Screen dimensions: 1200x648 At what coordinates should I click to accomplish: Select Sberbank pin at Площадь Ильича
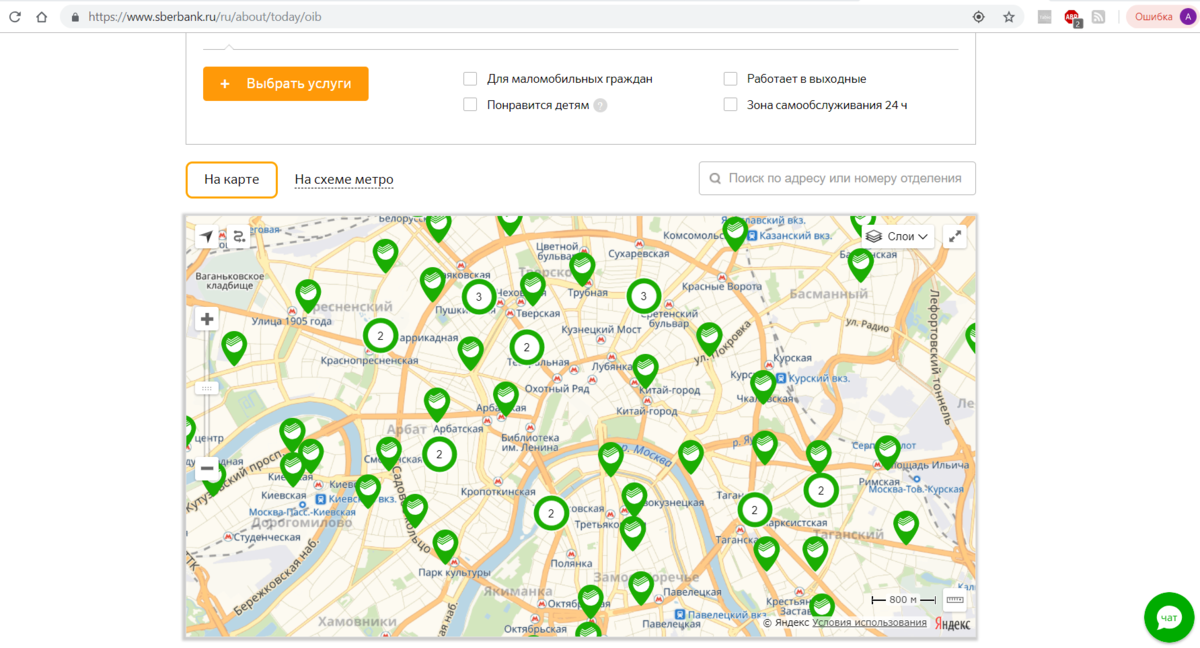click(x=888, y=451)
